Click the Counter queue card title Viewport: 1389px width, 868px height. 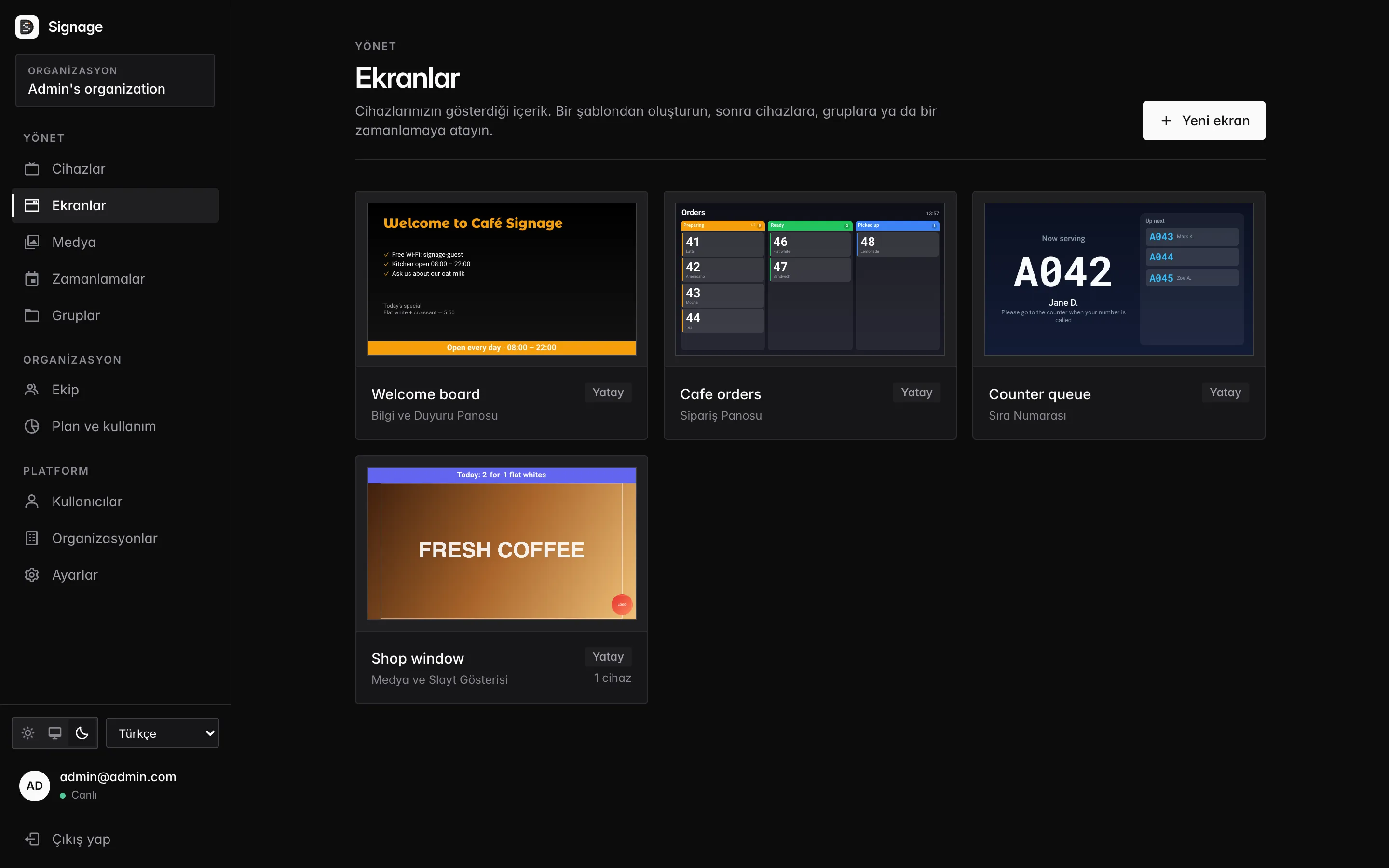tap(1039, 394)
